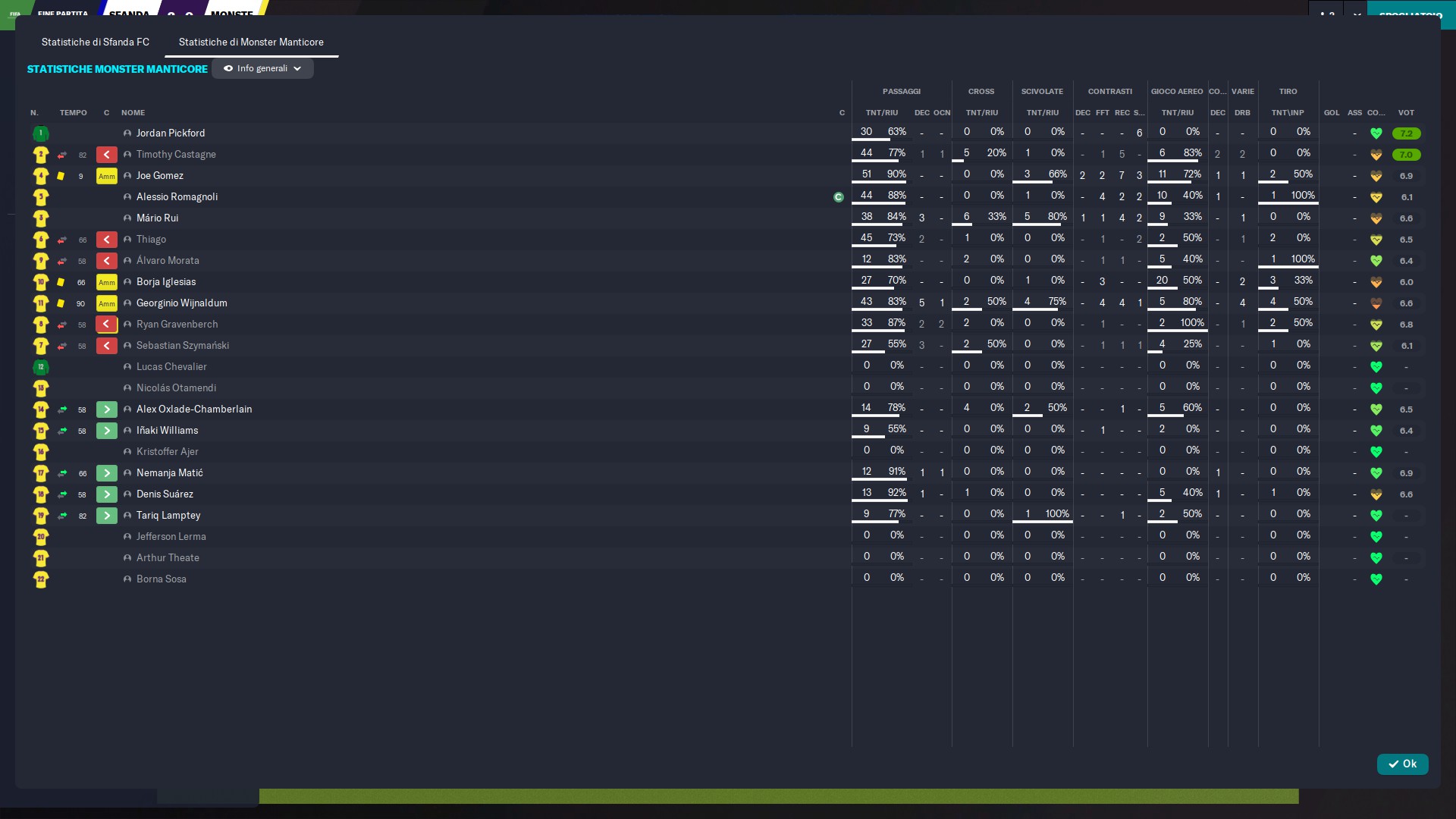Click the captain badge on Alessio Romagnoli's row
The width and height of the screenshot is (1456, 819).
(838, 197)
